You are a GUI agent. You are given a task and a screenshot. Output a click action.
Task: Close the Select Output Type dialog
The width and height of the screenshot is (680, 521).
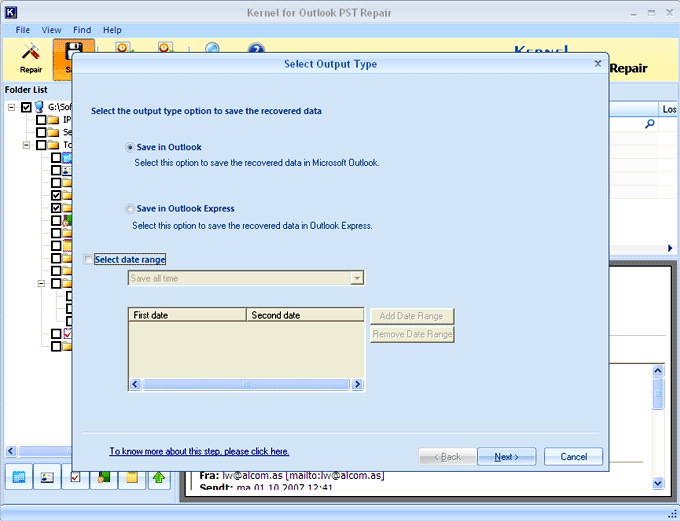pos(598,64)
